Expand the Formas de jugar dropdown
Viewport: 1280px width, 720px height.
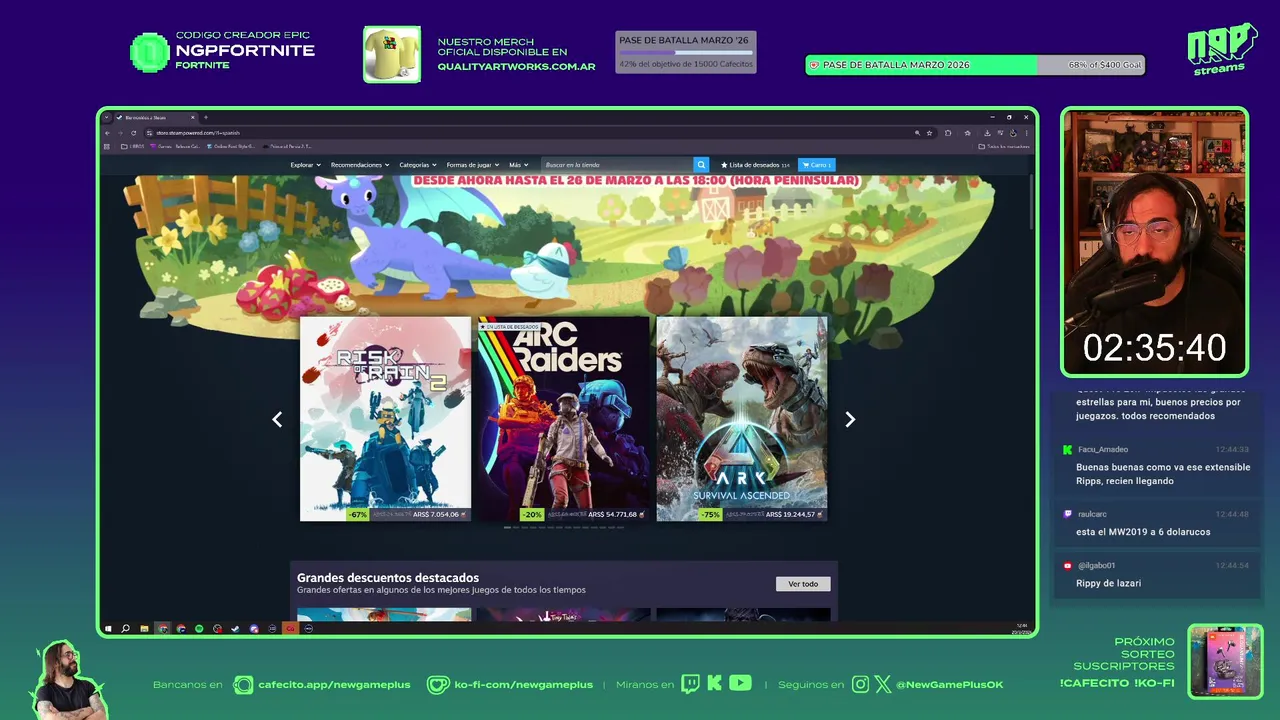[x=473, y=165]
